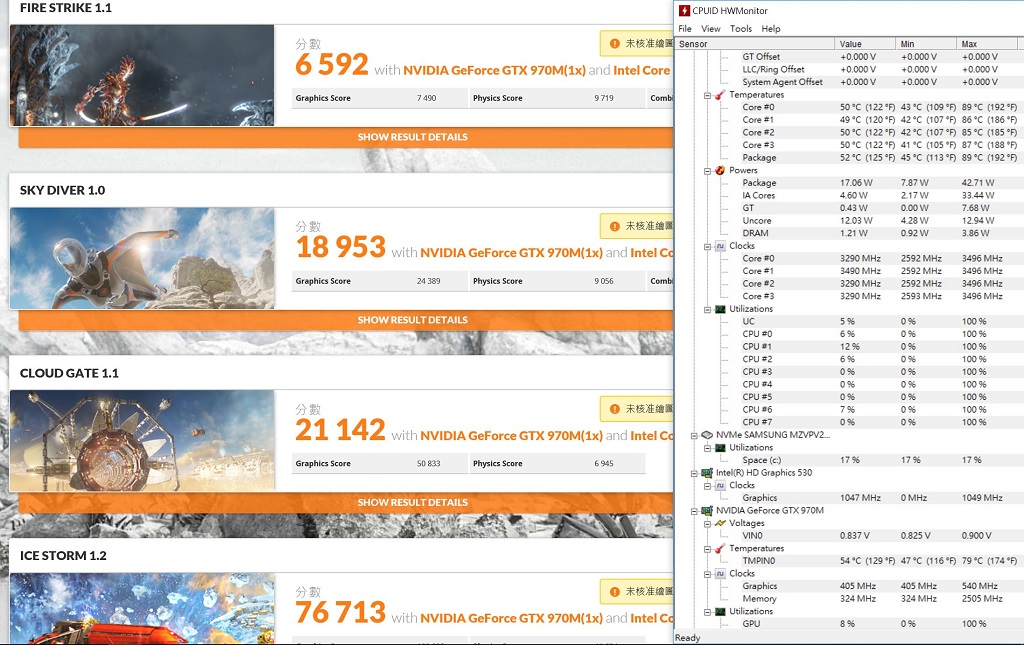
Task: Click the Fire Strike score 6 592
Action: point(332,65)
